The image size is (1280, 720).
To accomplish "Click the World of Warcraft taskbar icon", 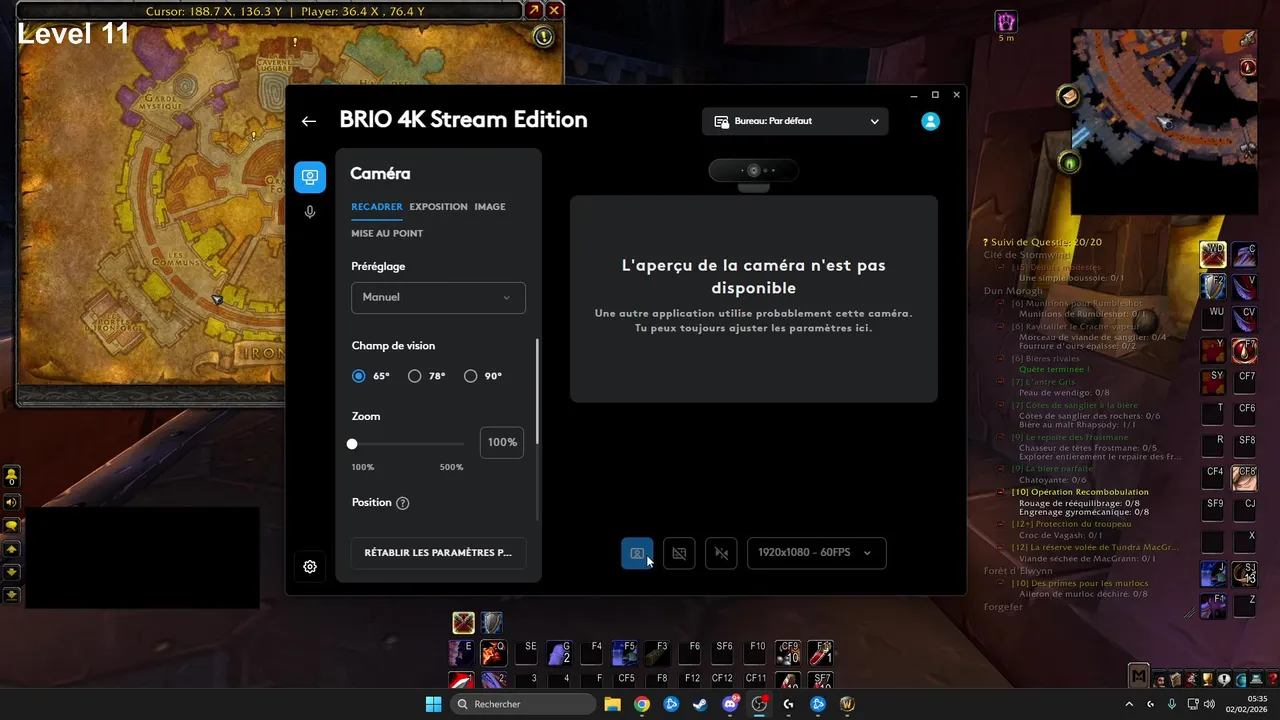I will point(847,704).
